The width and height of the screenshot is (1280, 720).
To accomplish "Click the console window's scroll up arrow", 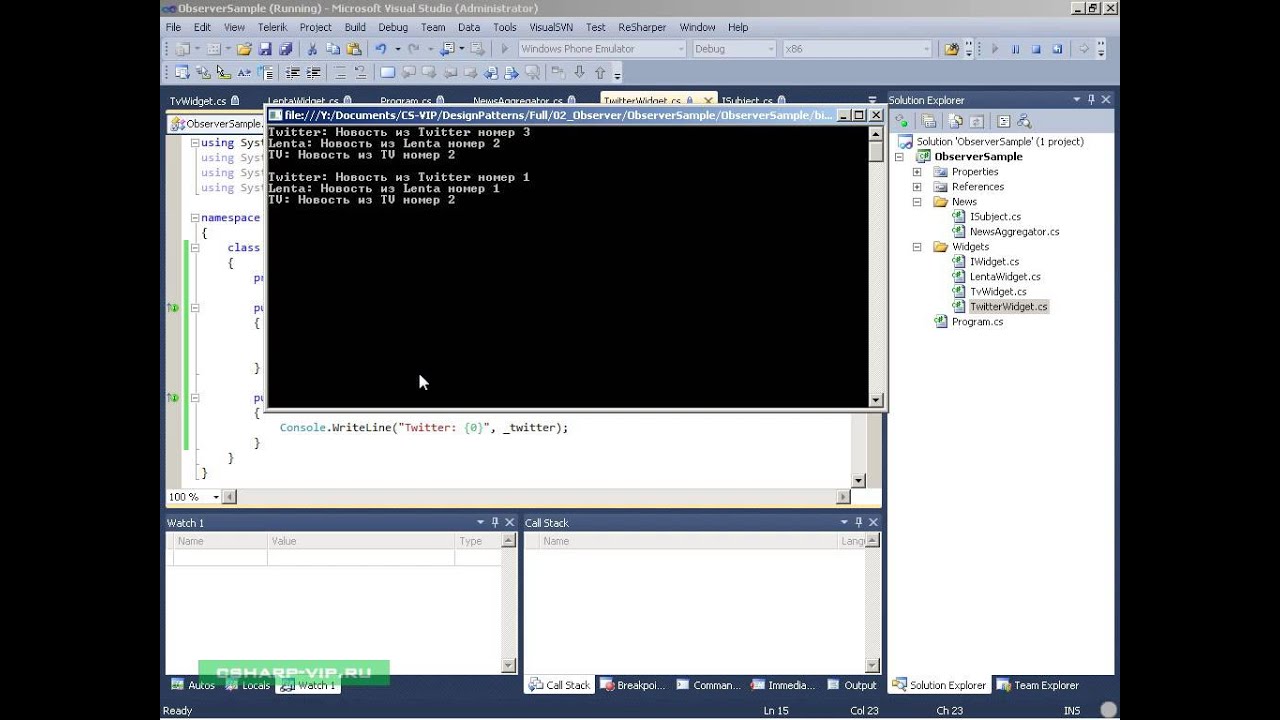I will [876, 132].
